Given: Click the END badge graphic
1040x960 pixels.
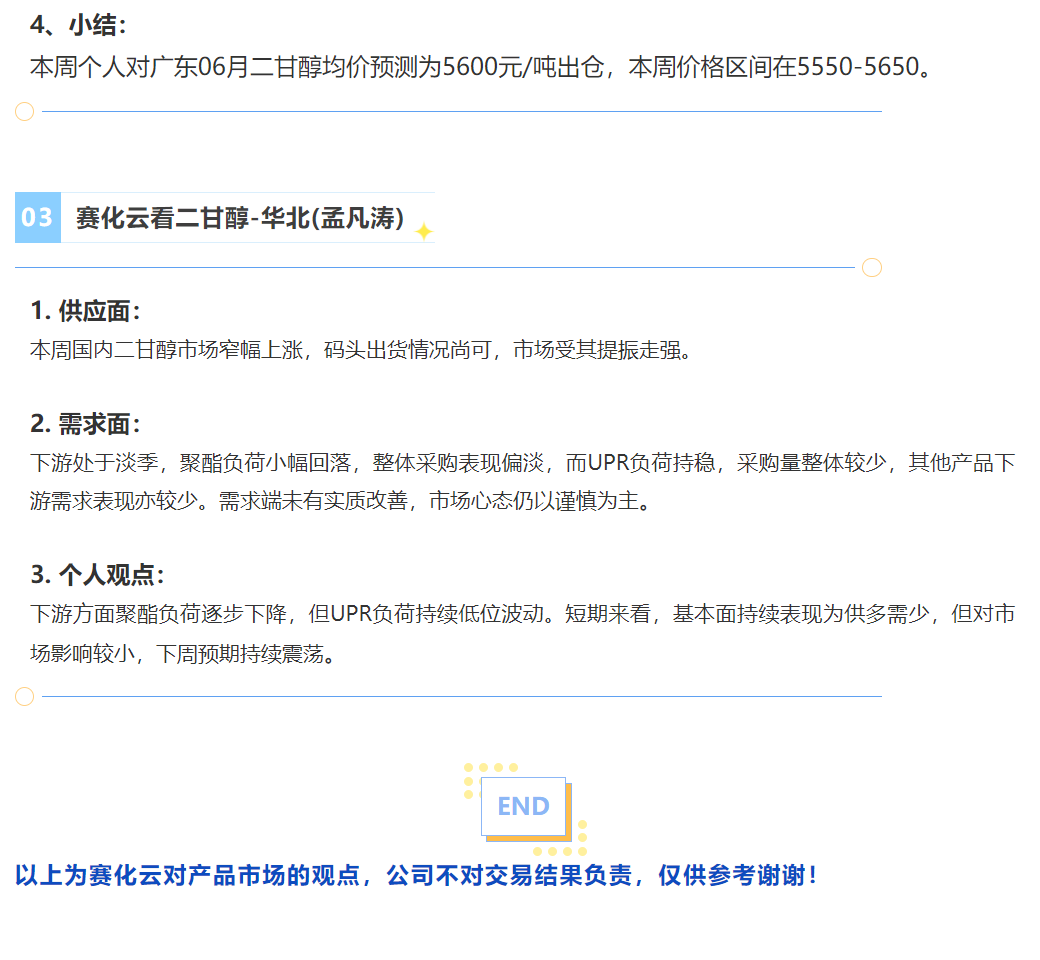Looking at the screenshot, I should pyautogui.click(x=525, y=809).
